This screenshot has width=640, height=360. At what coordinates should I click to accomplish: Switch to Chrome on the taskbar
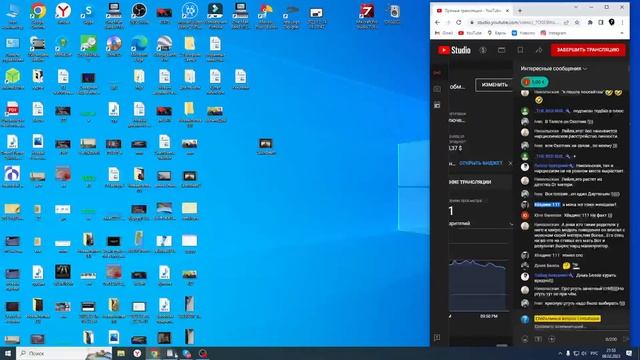154,353
